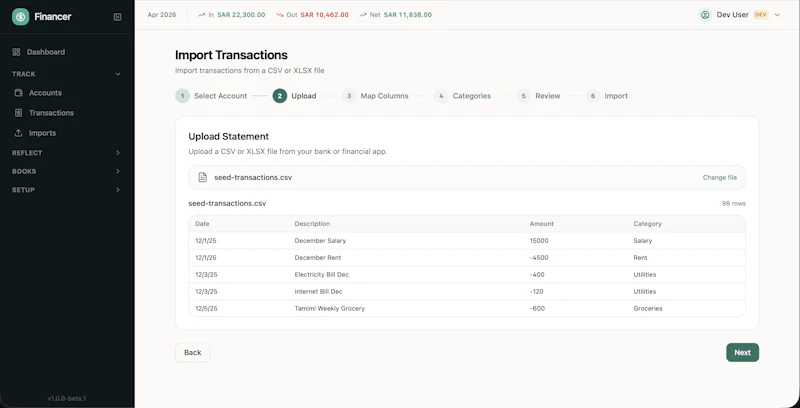Click the v1.0.0-beta.1 version label
This screenshot has height=408, width=800.
tap(67, 398)
